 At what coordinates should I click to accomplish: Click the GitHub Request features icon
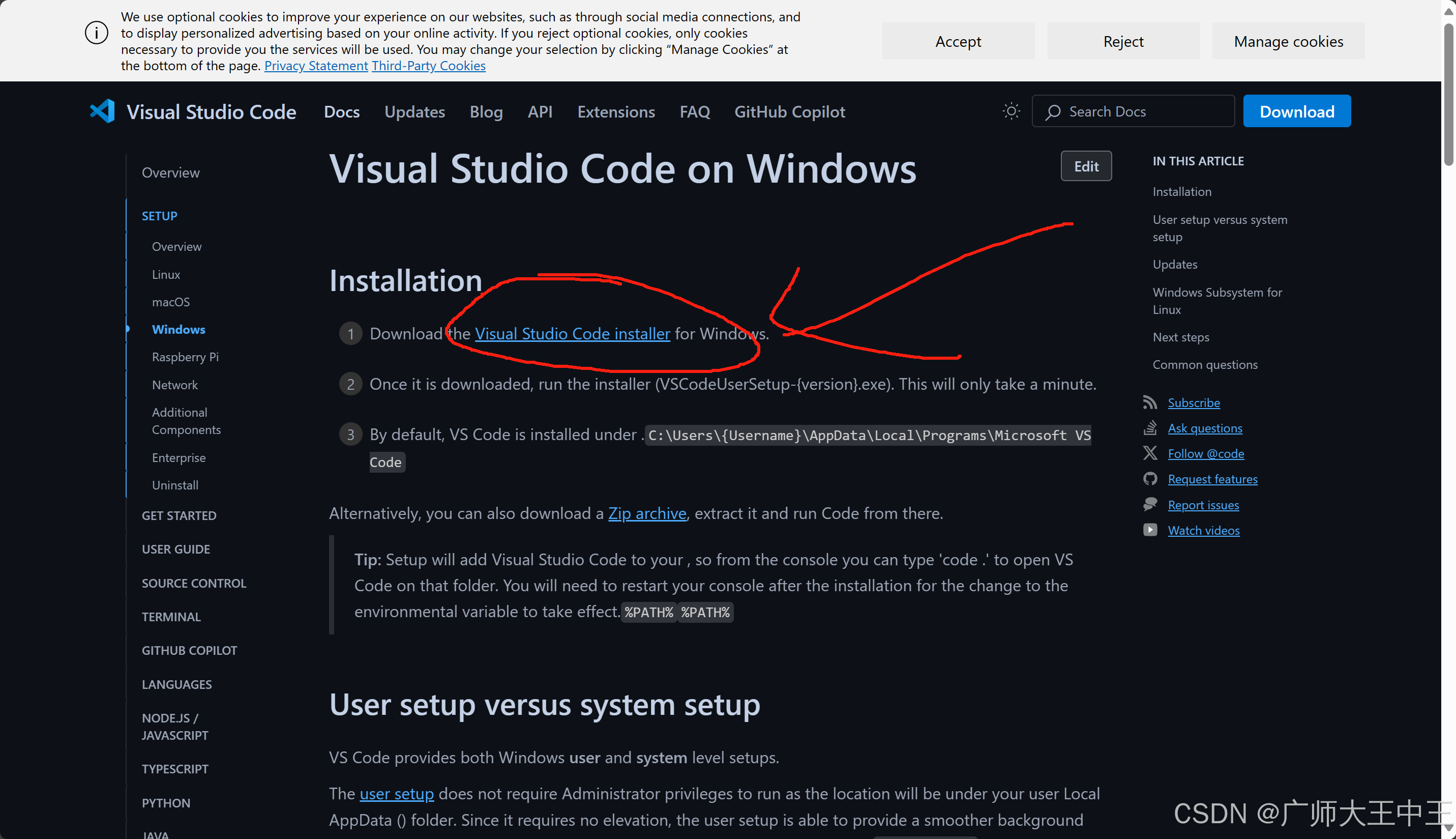point(1150,479)
